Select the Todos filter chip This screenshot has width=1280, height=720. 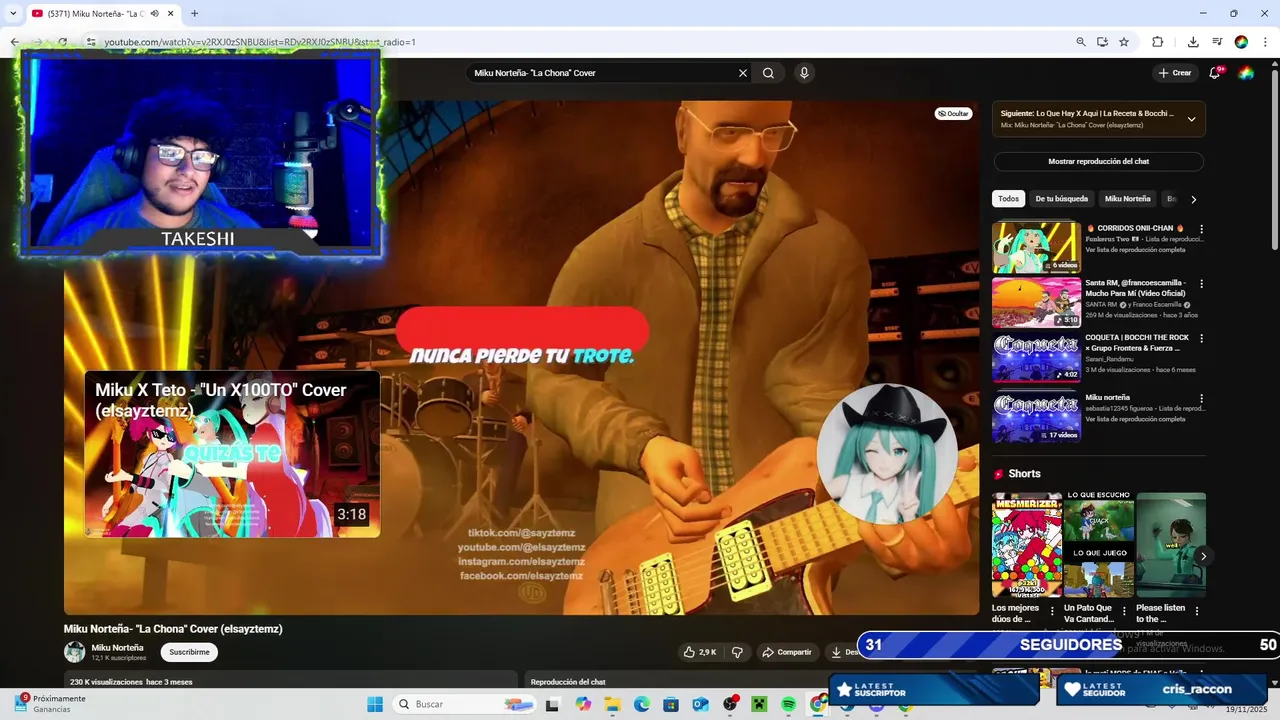1008,199
